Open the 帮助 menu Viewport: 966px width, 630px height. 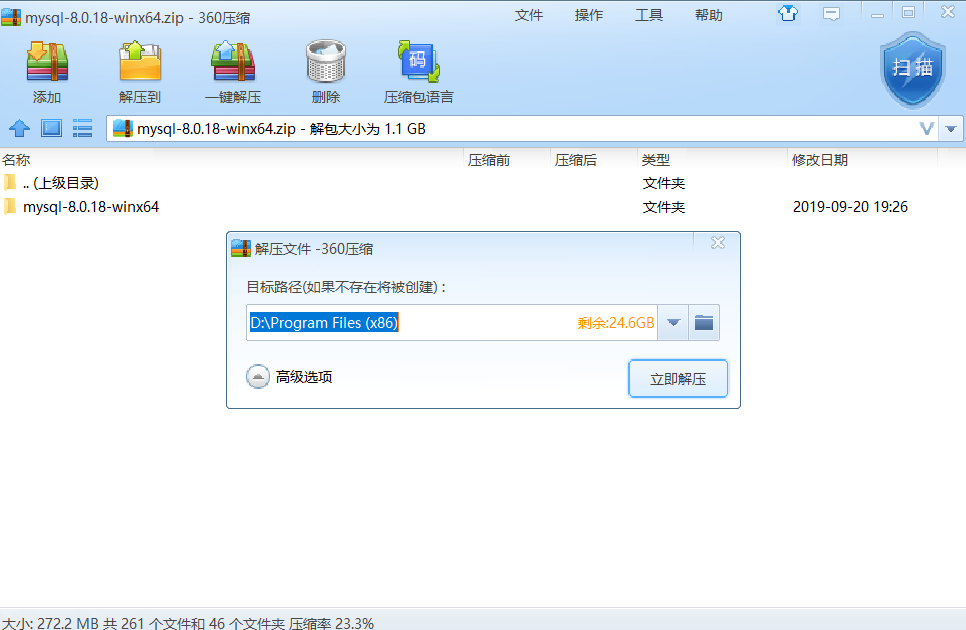[x=708, y=15]
